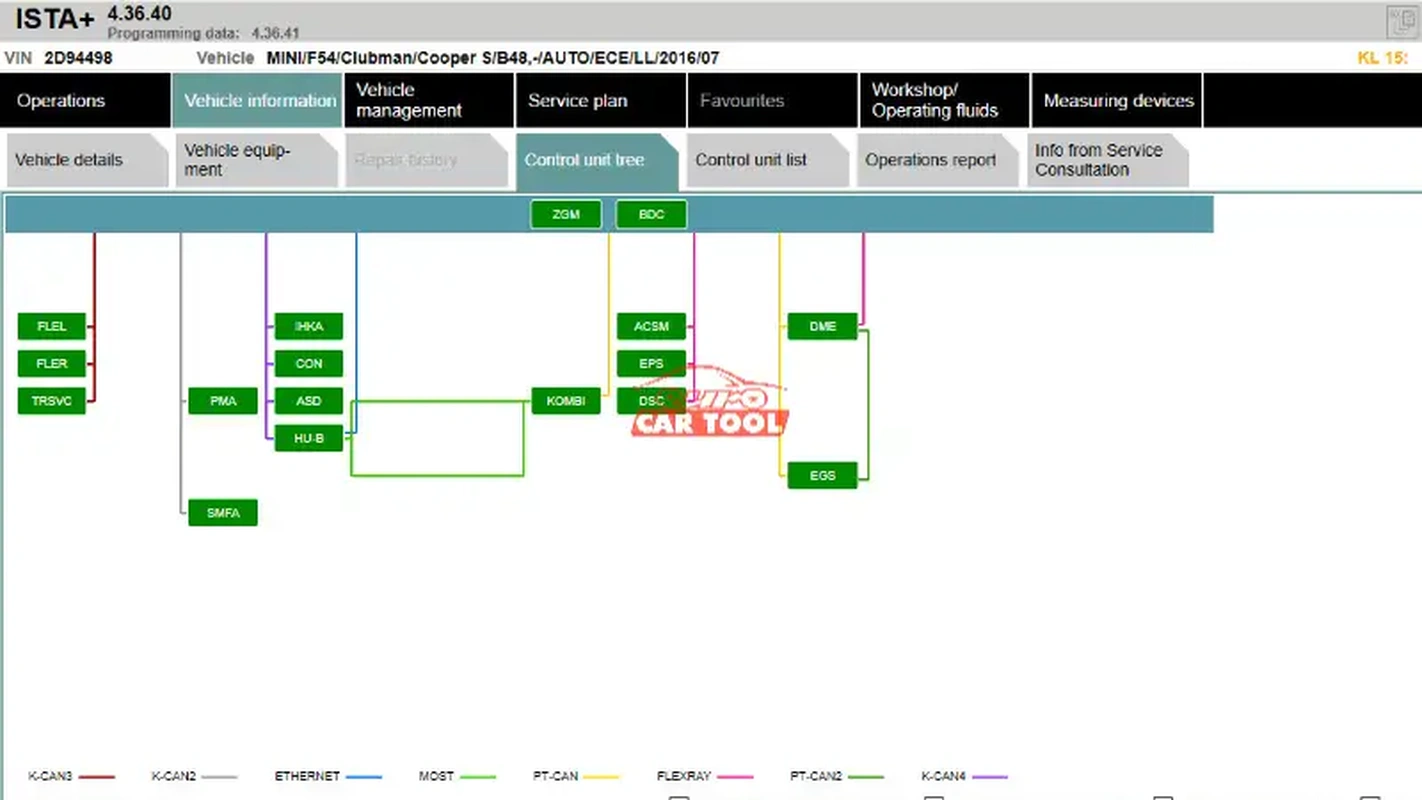Select the FLEL control unit
This screenshot has width=1422, height=800.
point(52,326)
